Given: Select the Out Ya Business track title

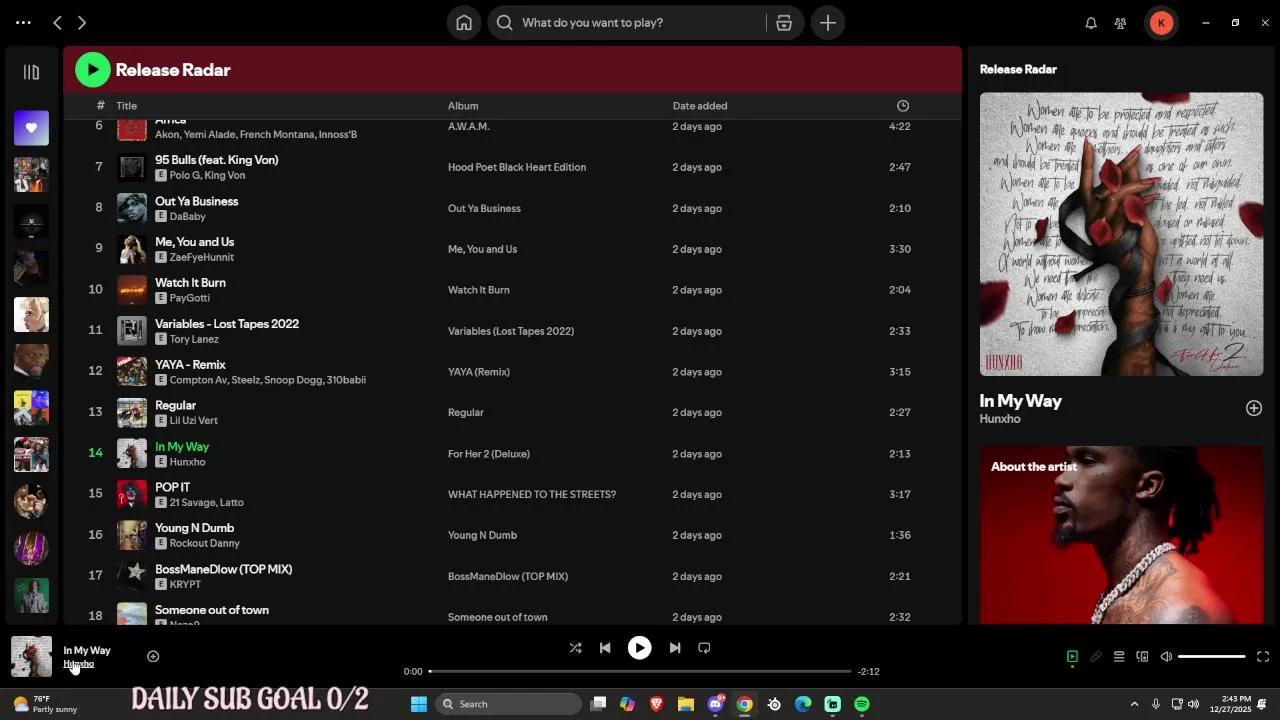Looking at the screenshot, I should 196,201.
